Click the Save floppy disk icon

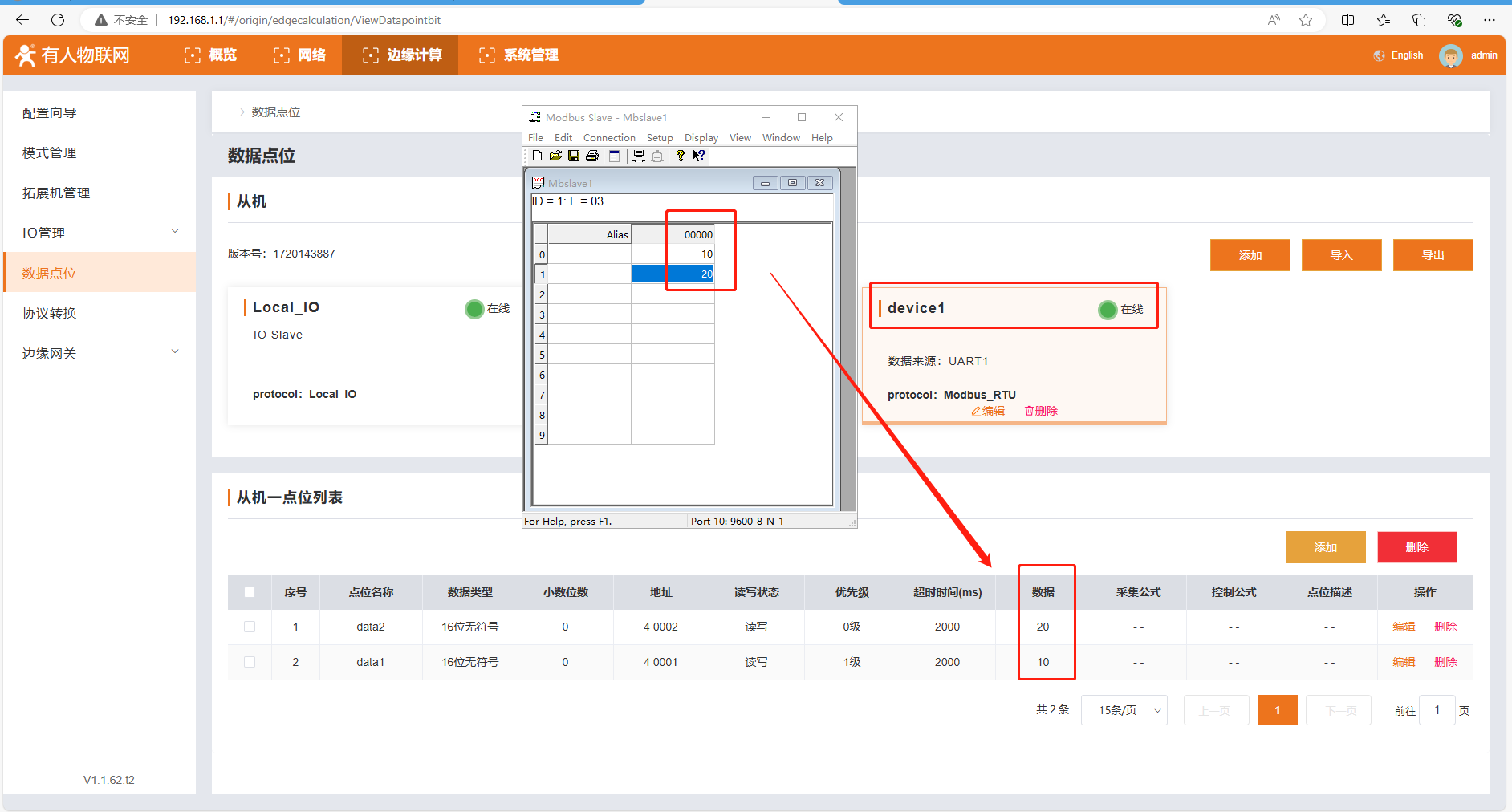click(x=574, y=156)
